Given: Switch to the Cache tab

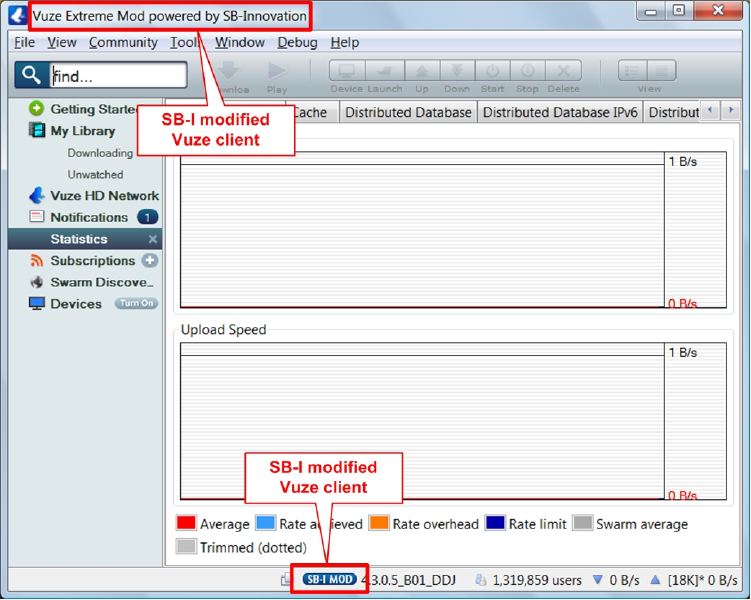Looking at the screenshot, I should pyautogui.click(x=310, y=113).
